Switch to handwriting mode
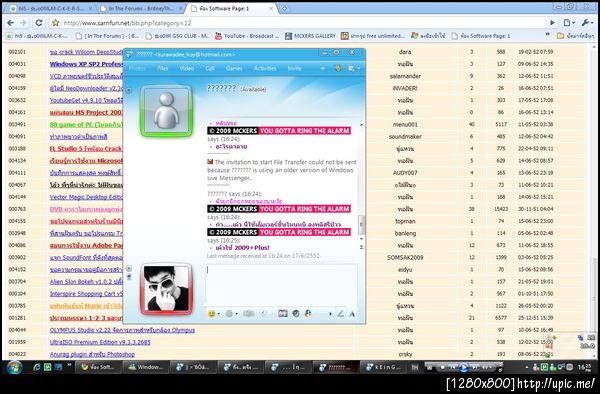The image size is (600, 394). 341,314
